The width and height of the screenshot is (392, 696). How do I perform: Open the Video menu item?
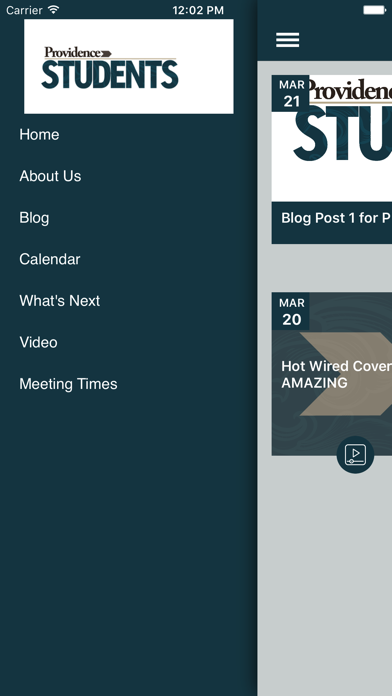(x=38, y=343)
